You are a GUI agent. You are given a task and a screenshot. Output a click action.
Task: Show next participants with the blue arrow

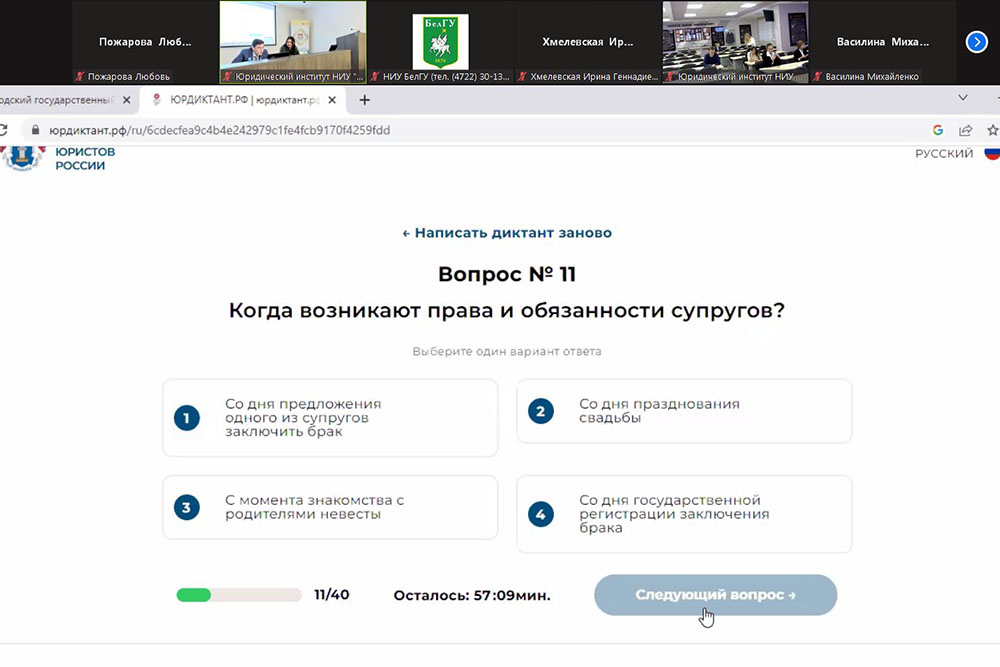pos(976,41)
